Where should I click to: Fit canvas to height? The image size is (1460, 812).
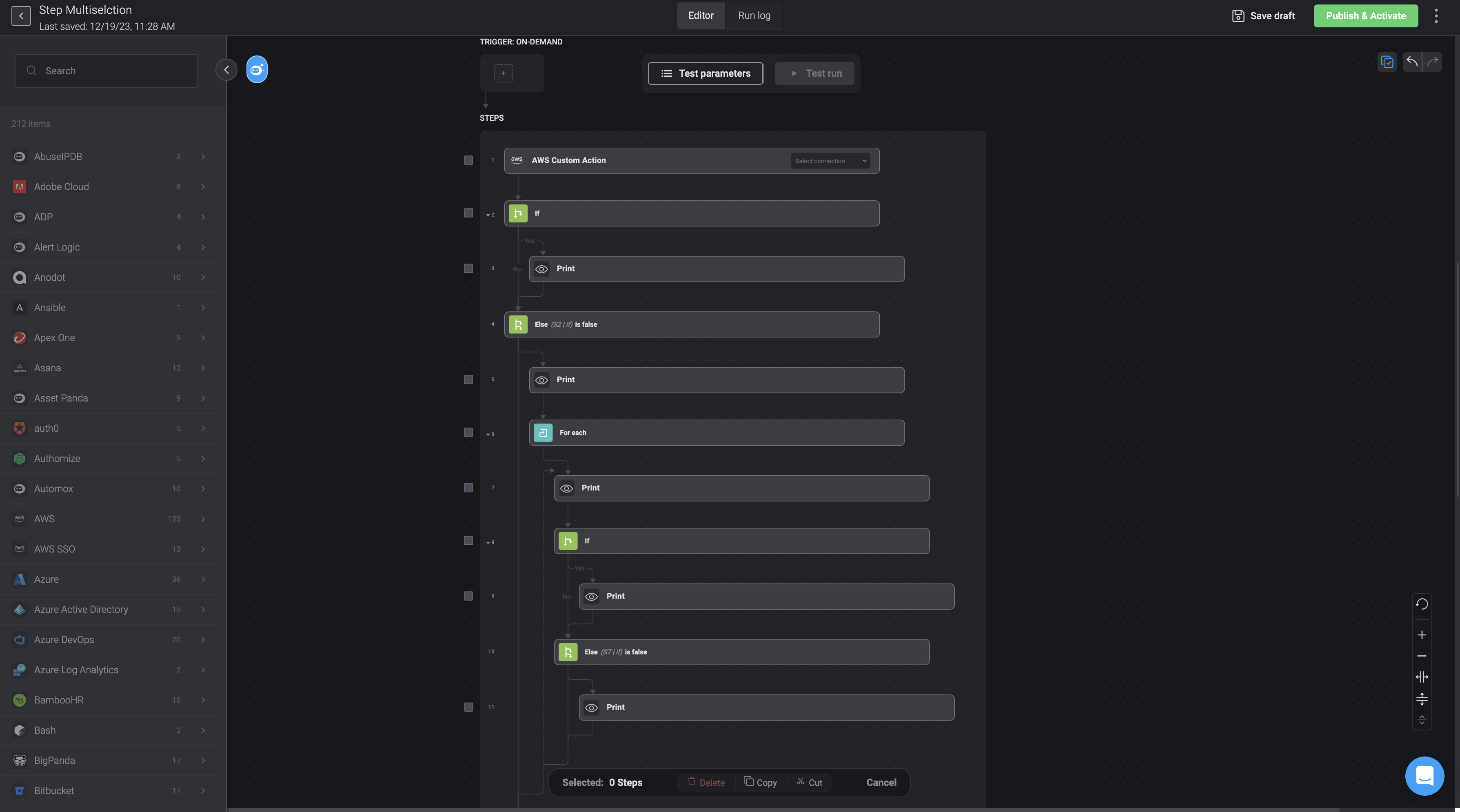point(1422,699)
